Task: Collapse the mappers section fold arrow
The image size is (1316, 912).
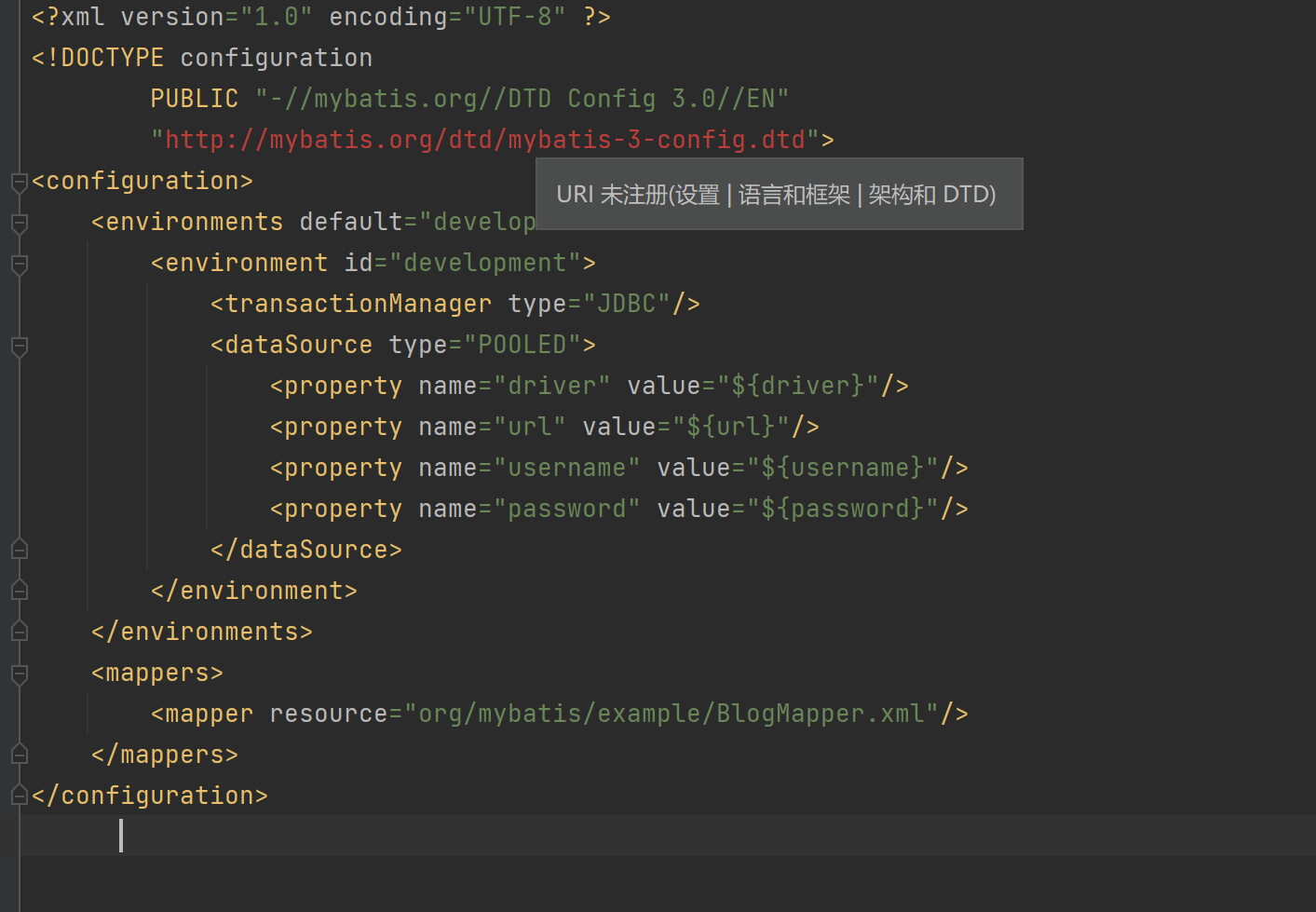Action: tap(19, 675)
